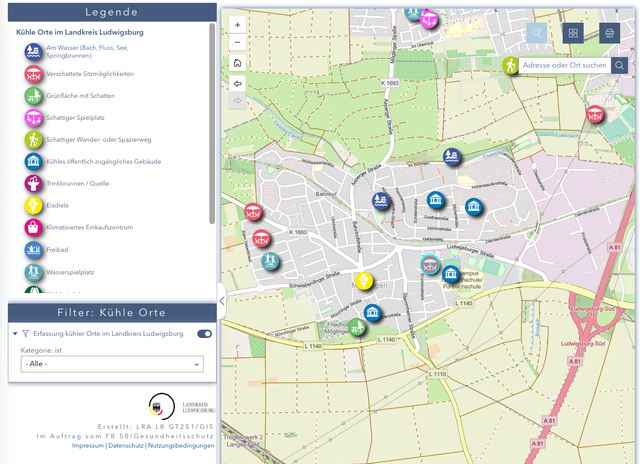Viewport: 640px width, 464px height.
Task: Zoom out with the minus button
Action: (238, 42)
